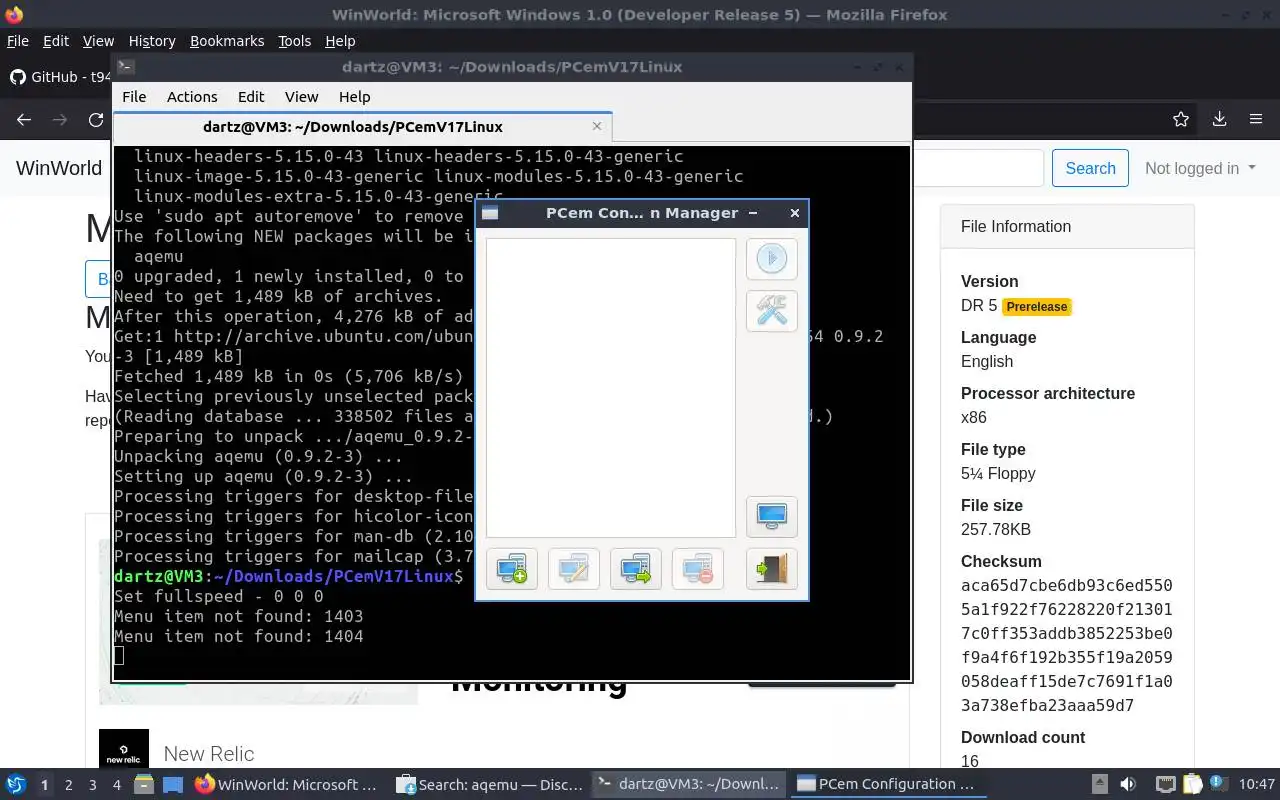Switch to workspace 4
The image size is (1280, 800).
point(116,785)
